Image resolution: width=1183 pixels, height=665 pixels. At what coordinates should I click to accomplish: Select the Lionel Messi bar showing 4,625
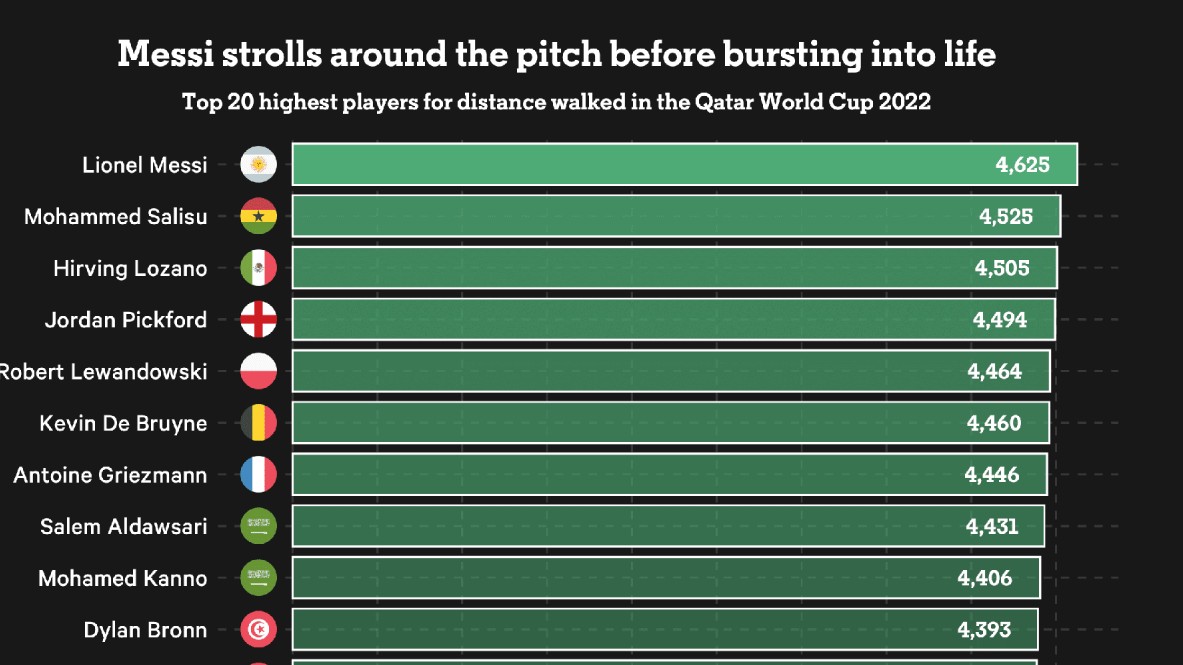pos(684,164)
